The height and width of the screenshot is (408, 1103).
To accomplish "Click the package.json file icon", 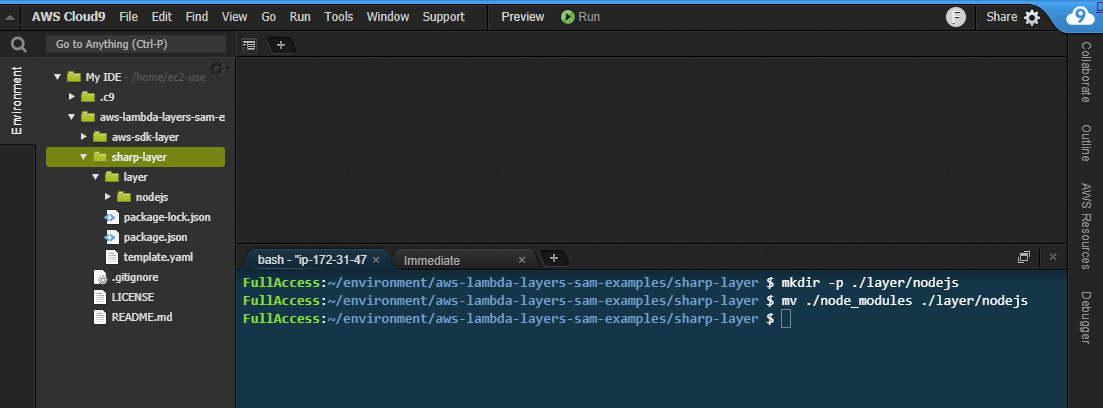I will [112, 237].
